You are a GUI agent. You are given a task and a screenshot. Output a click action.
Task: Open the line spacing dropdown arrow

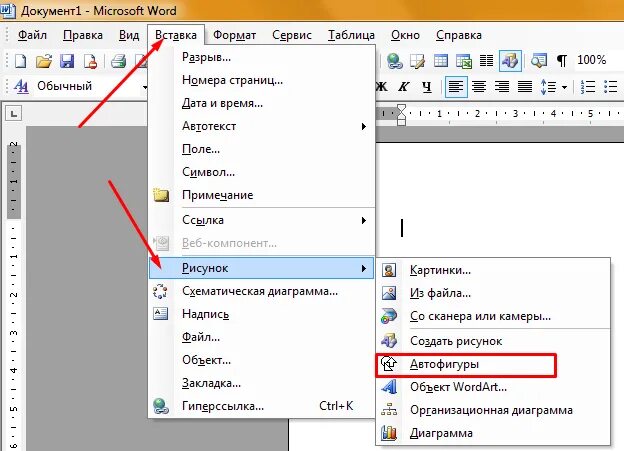pyautogui.click(x=564, y=87)
